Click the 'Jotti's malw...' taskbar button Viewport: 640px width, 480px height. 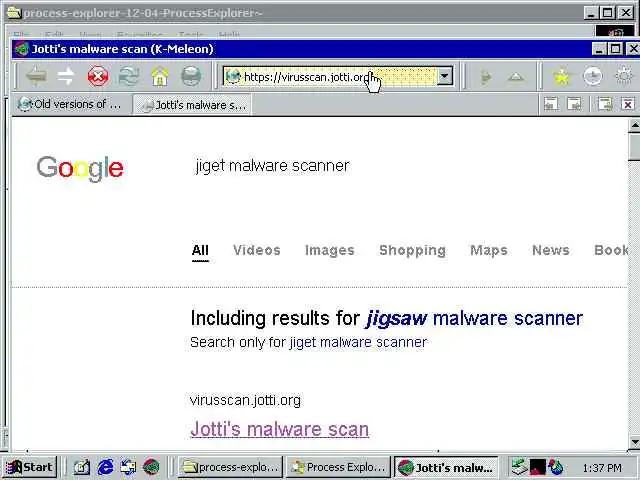(446, 467)
